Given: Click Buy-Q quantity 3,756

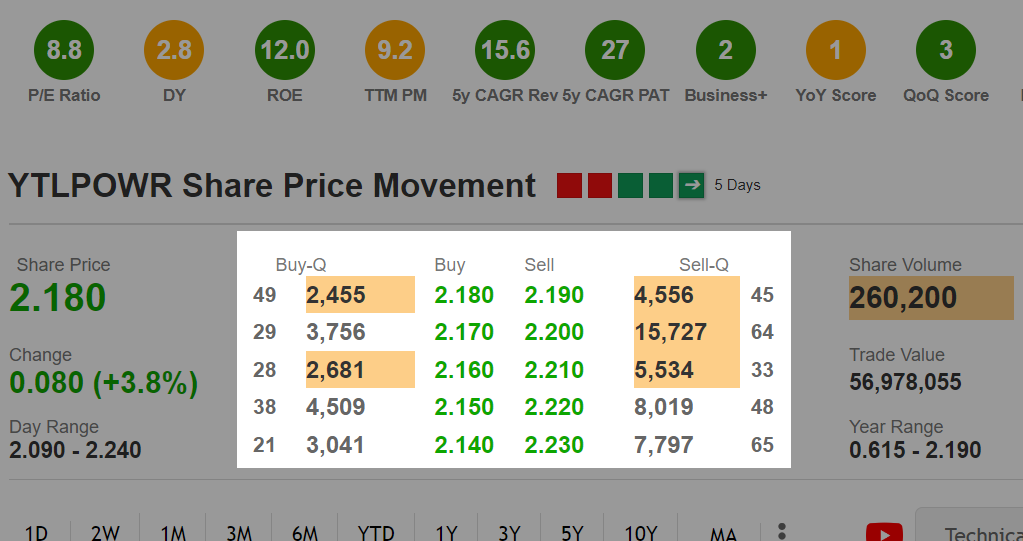Looking at the screenshot, I should (336, 332).
